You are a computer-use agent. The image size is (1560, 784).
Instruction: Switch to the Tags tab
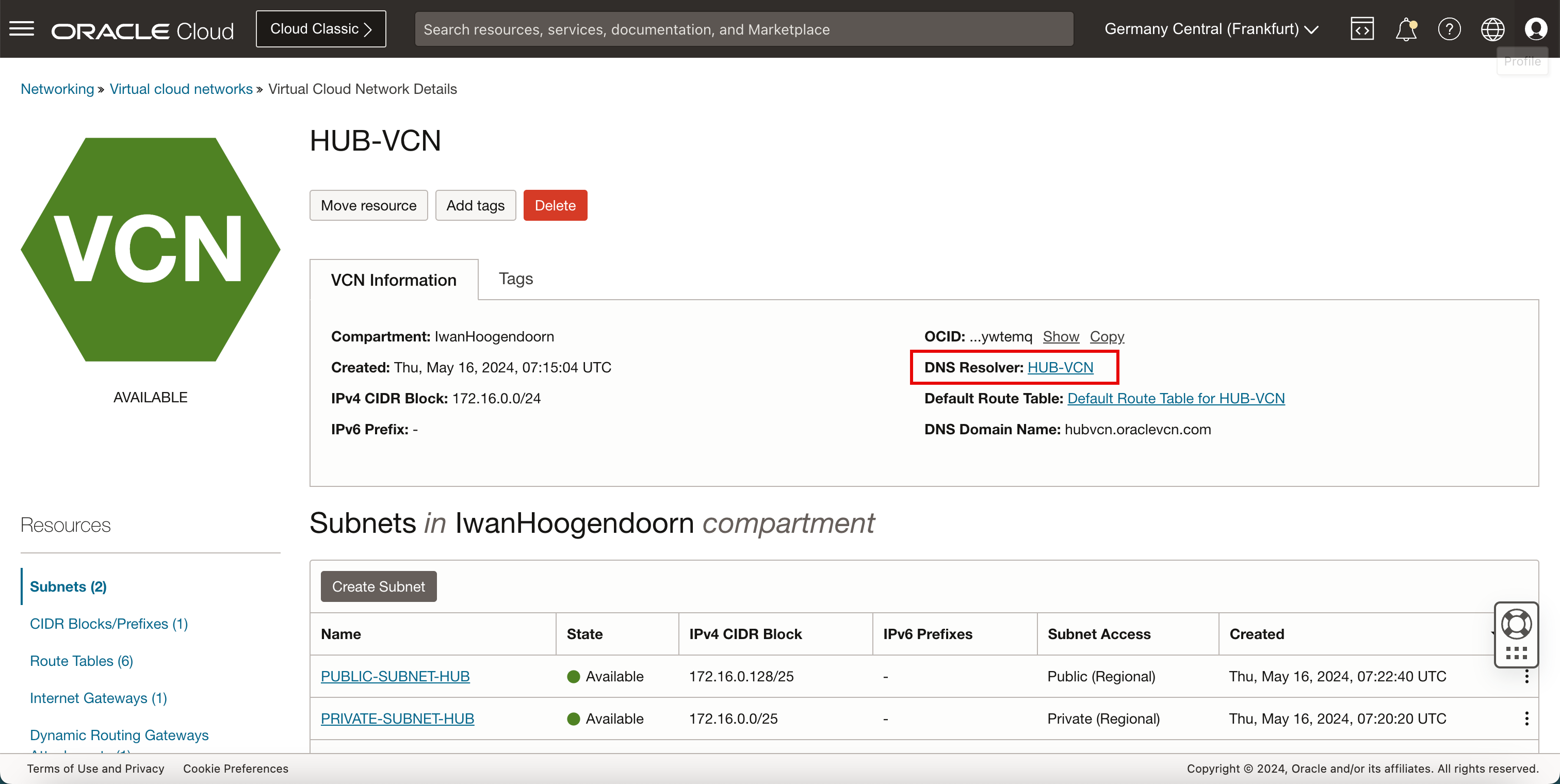tap(515, 279)
